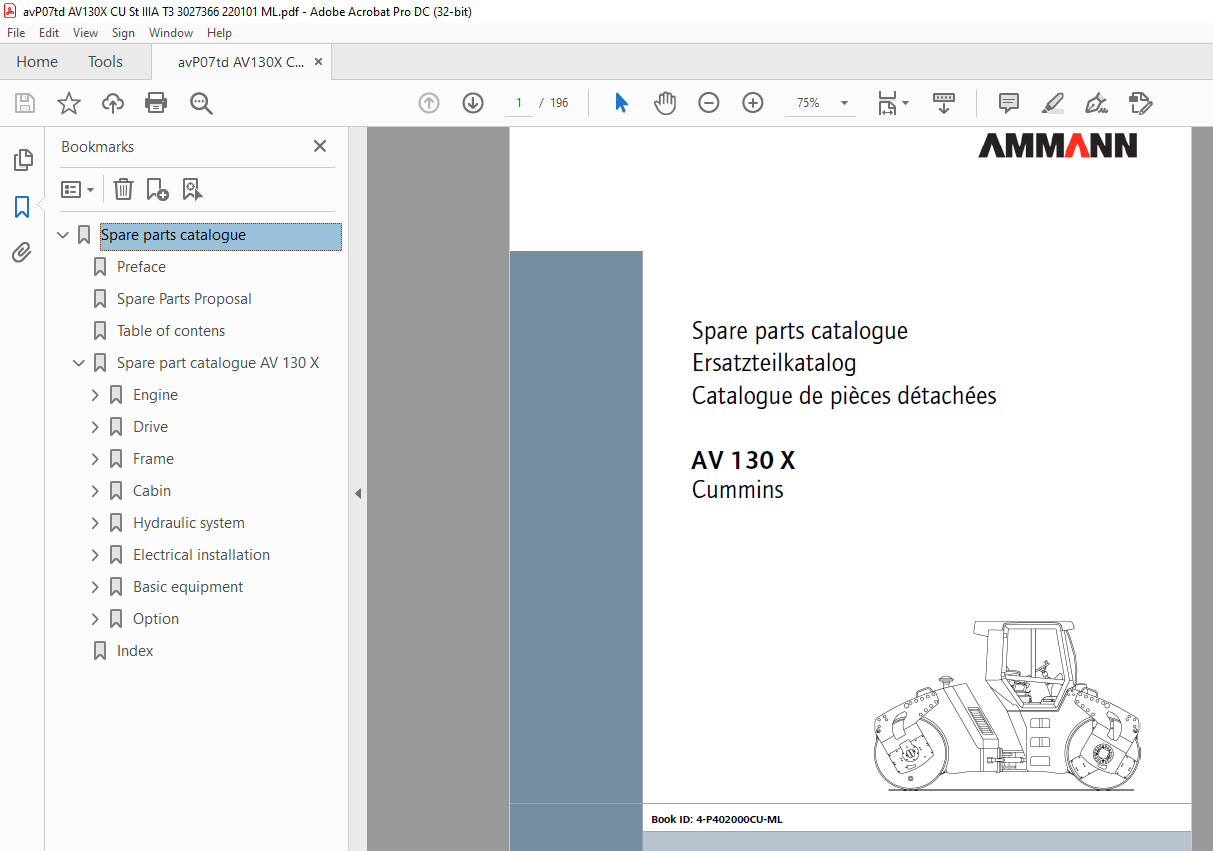Expand the Frame bookmark
Viewport: 1213px width, 851px height.
[95, 459]
